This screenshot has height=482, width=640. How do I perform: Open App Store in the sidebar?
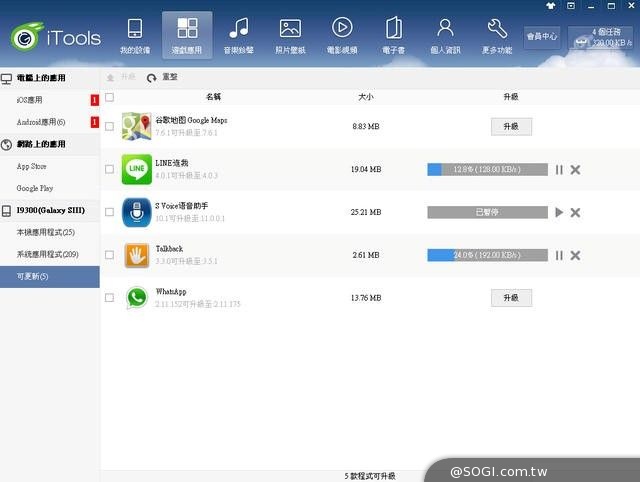[x=50, y=166]
